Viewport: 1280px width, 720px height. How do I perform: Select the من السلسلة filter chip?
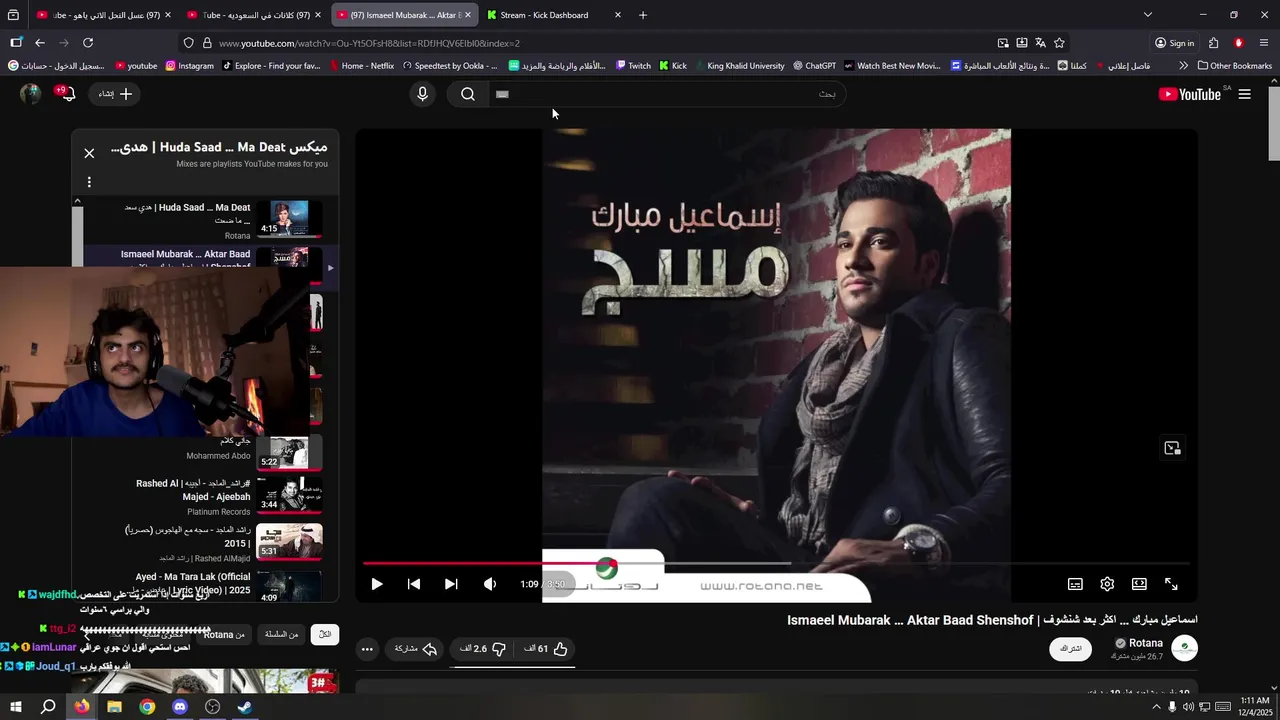[x=281, y=635]
